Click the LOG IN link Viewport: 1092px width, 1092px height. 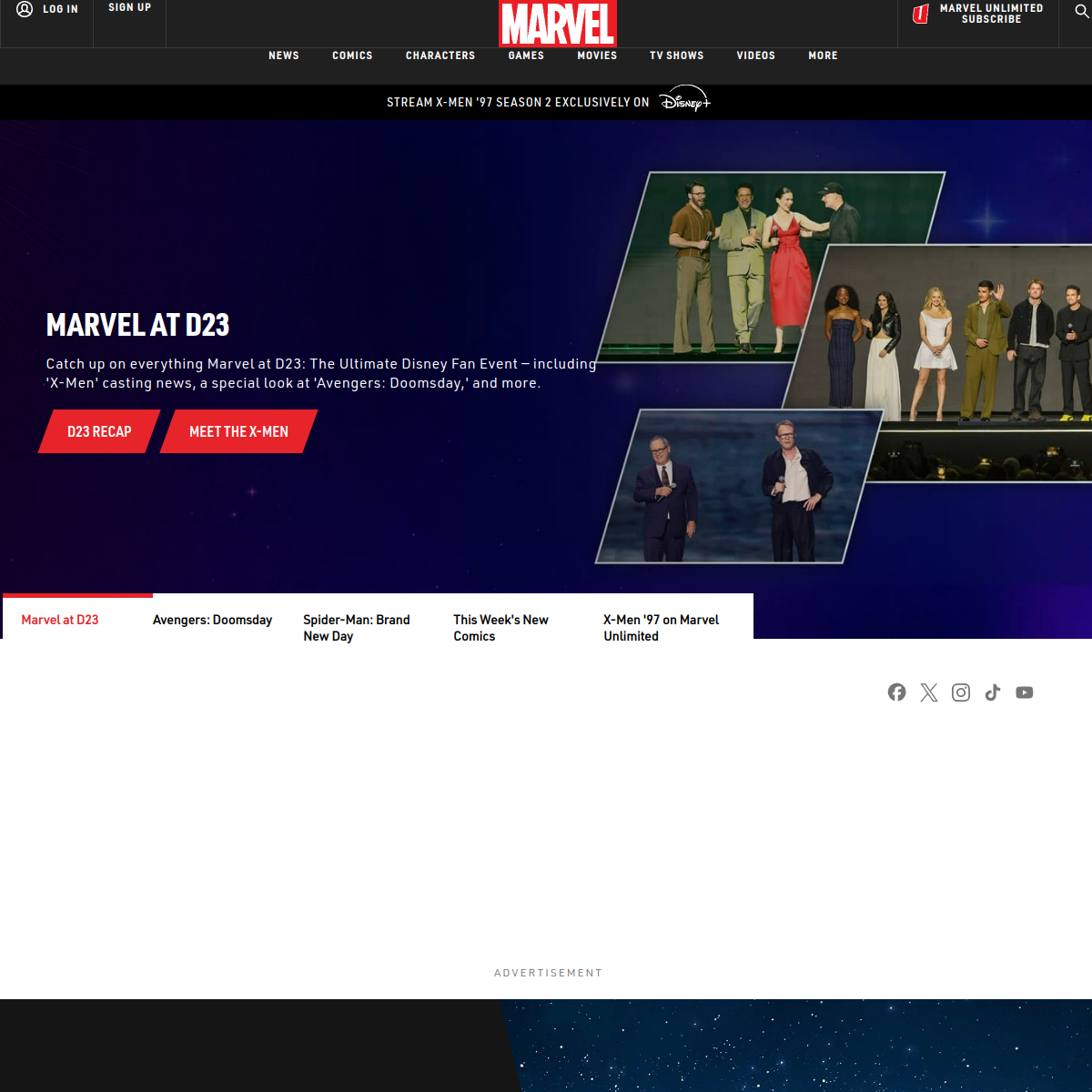click(x=61, y=9)
